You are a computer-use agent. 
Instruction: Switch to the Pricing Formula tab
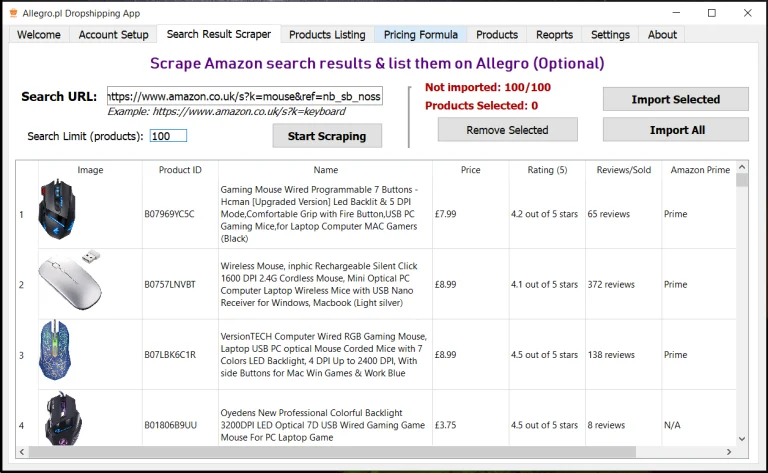coord(421,35)
